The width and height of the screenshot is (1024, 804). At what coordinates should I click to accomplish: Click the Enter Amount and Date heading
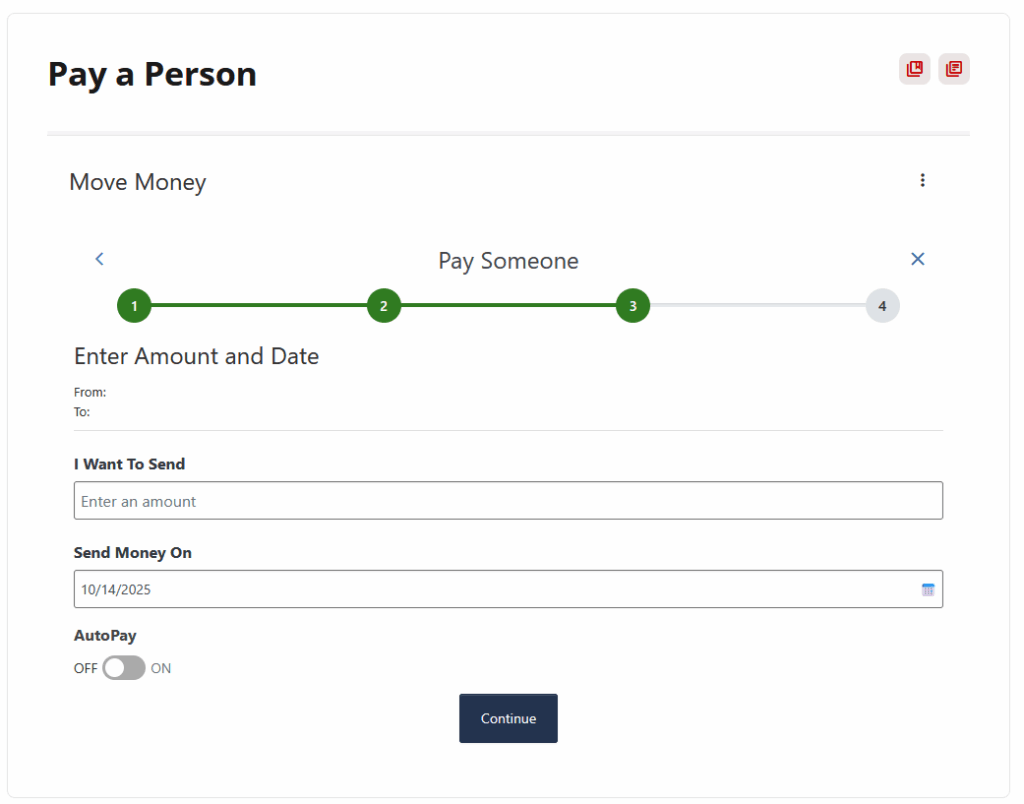click(x=197, y=356)
